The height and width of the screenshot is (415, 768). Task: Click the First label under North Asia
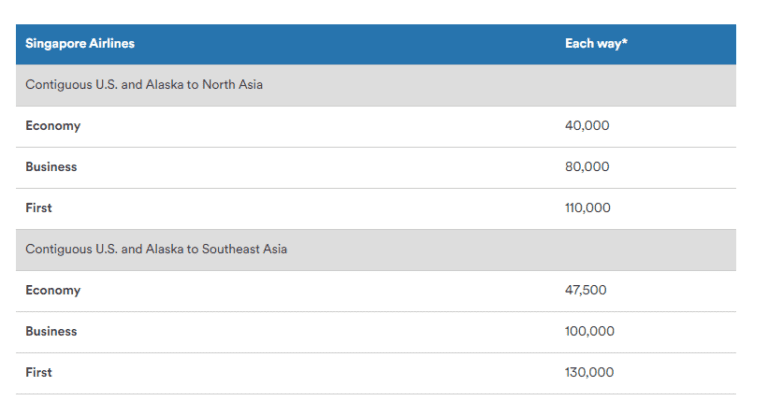tap(39, 208)
